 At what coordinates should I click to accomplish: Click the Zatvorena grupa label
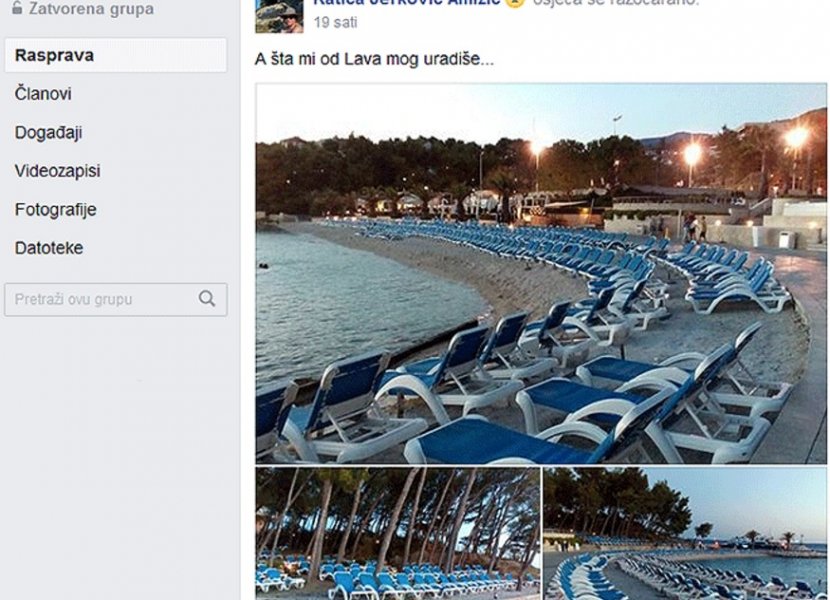tap(91, 9)
